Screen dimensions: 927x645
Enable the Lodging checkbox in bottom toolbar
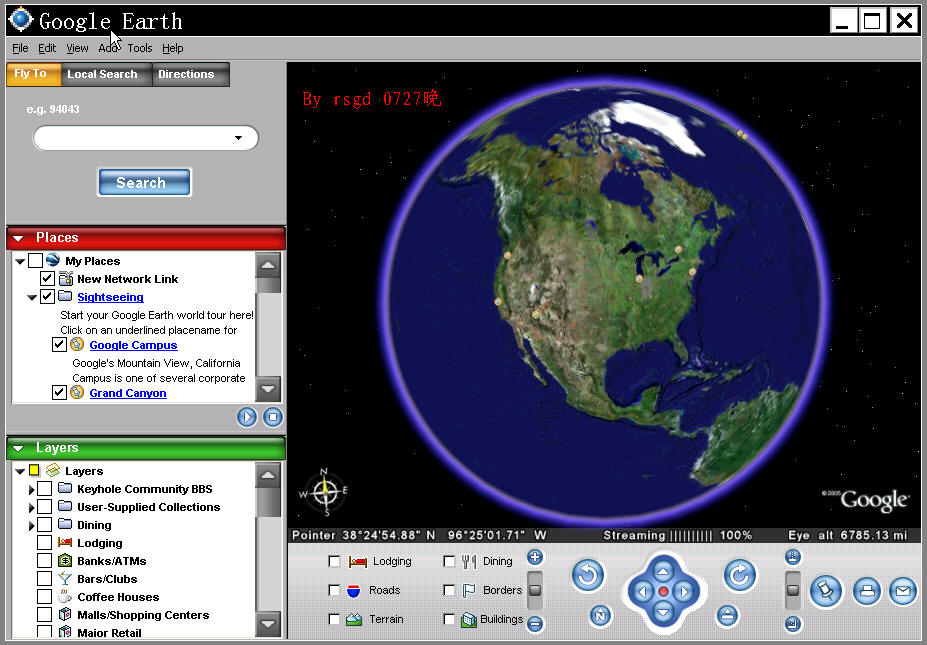334,561
